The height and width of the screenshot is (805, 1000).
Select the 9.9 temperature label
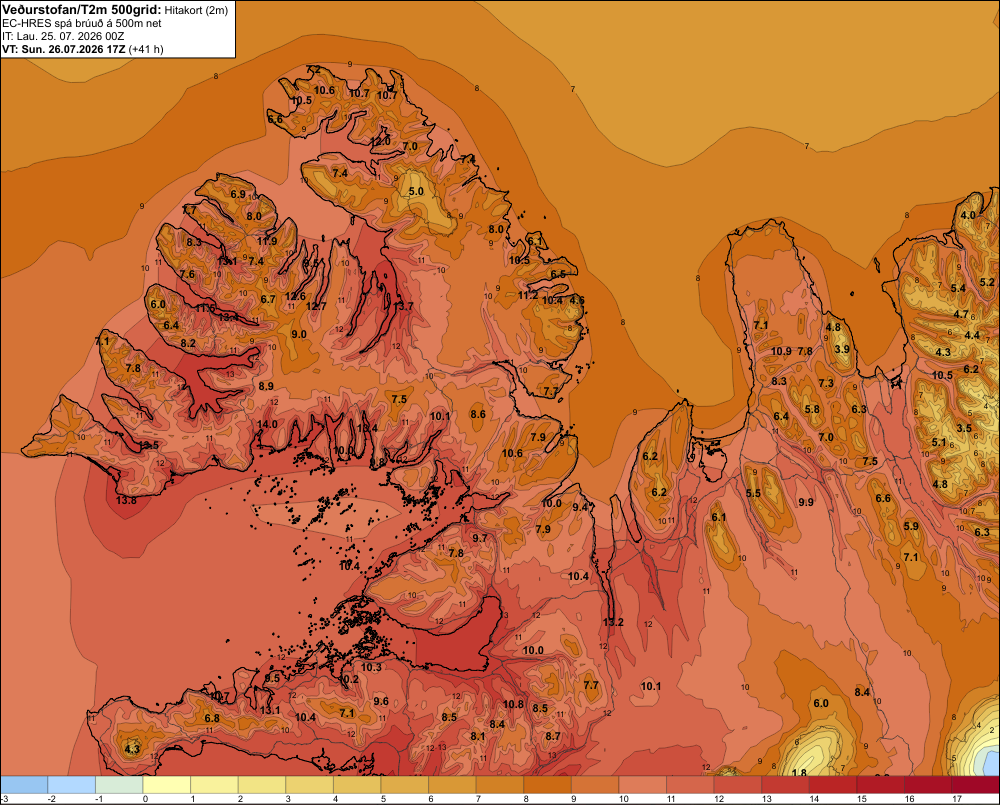coord(806,502)
